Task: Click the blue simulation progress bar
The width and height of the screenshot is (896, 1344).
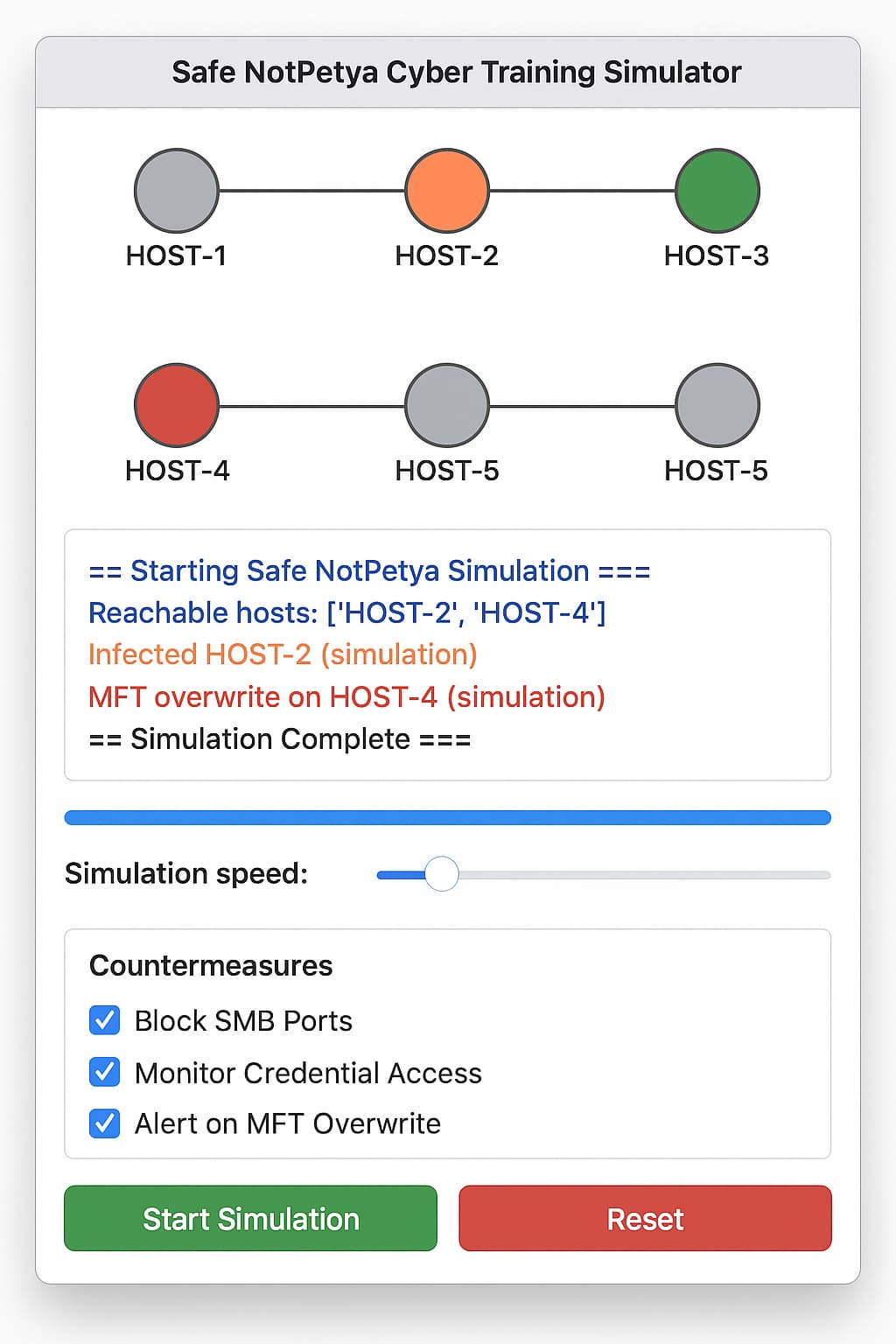Action: pyautogui.click(x=447, y=818)
